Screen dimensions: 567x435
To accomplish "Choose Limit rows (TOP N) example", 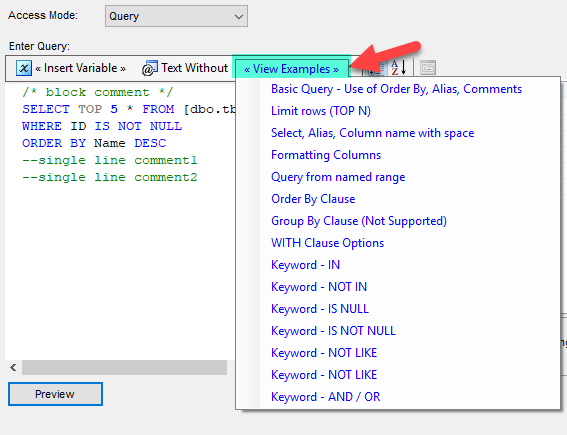I will coord(321,111).
